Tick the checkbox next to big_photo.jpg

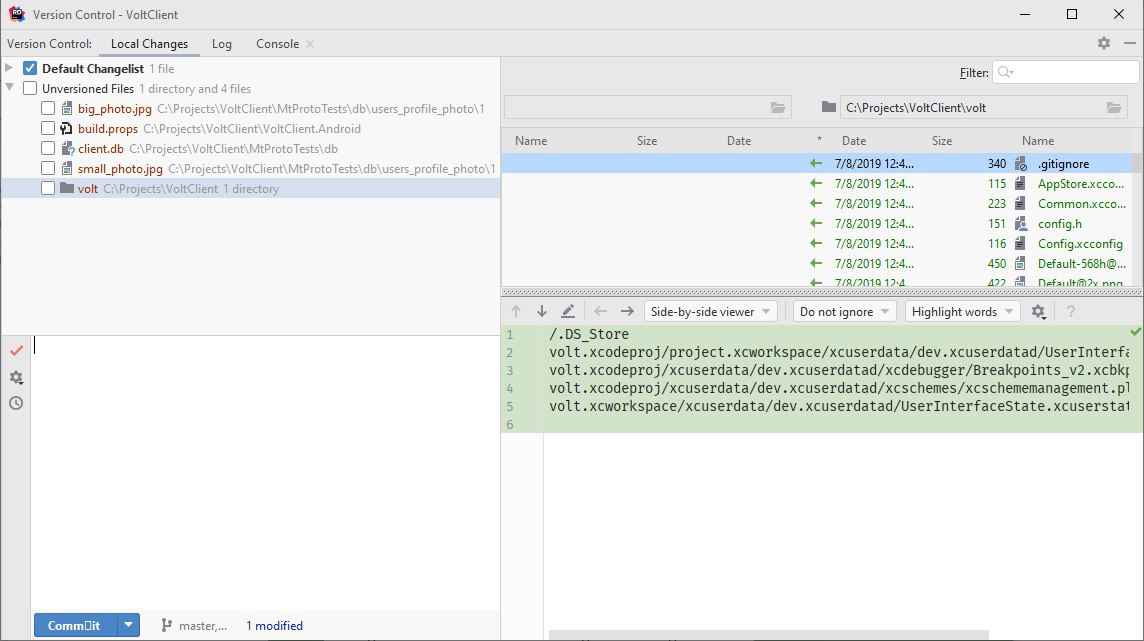coord(48,109)
